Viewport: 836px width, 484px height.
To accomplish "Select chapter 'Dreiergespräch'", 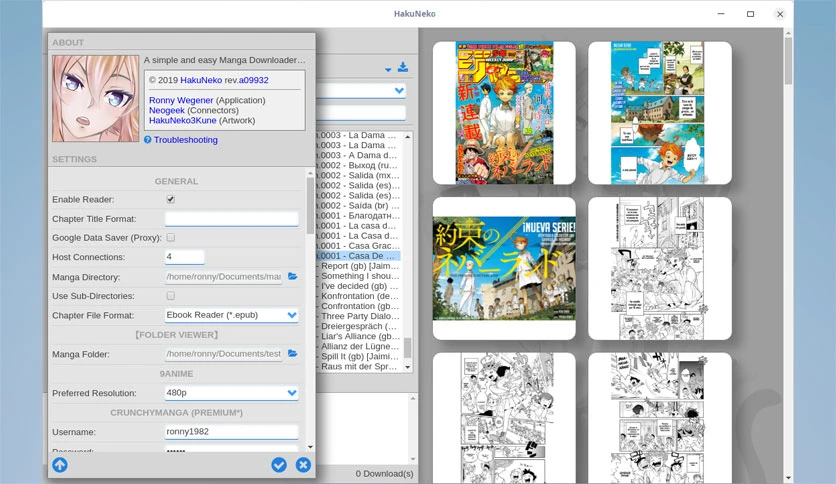I will click(x=358, y=326).
